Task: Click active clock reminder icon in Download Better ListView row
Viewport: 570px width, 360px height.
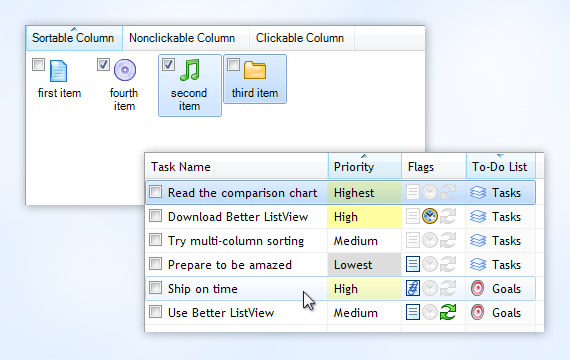Action: [x=430, y=216]
